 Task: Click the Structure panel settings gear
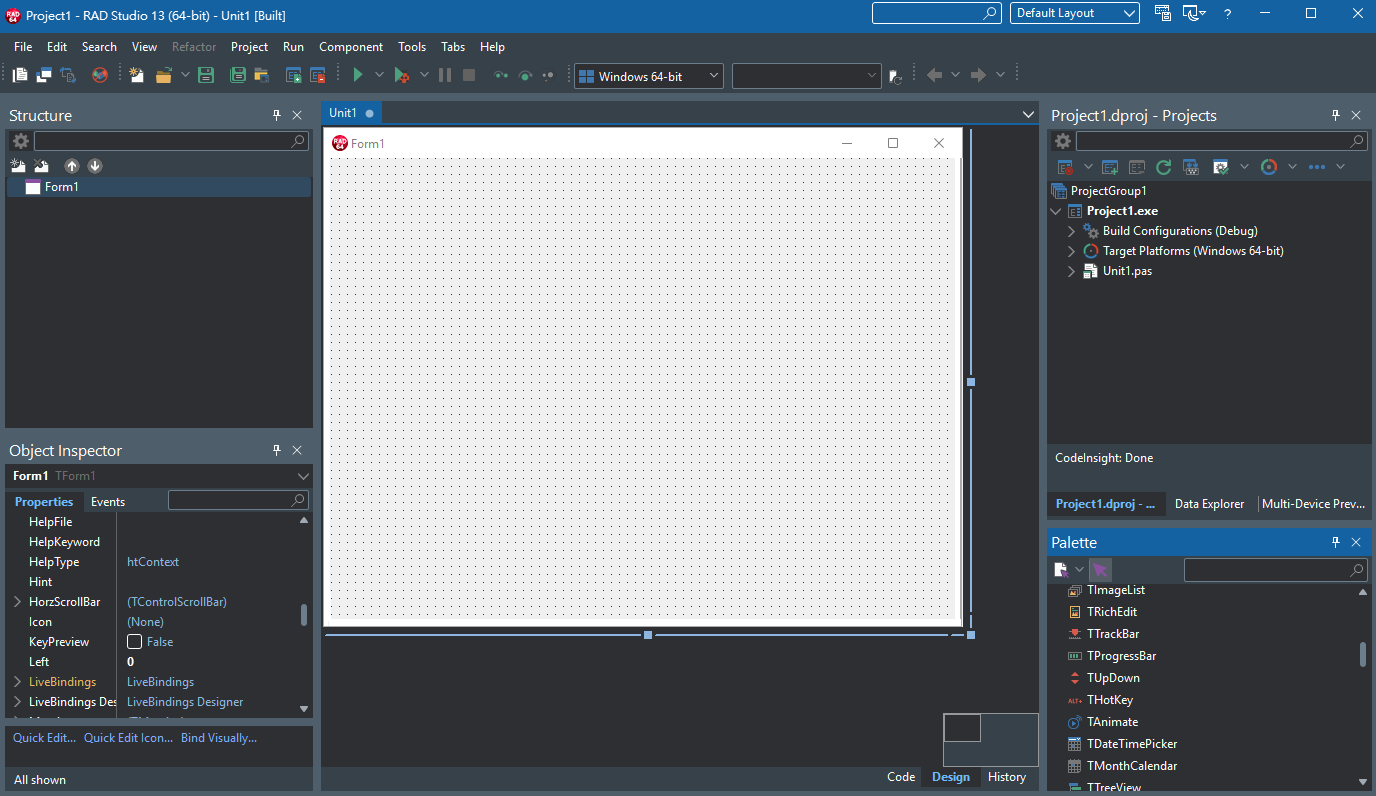20,141
